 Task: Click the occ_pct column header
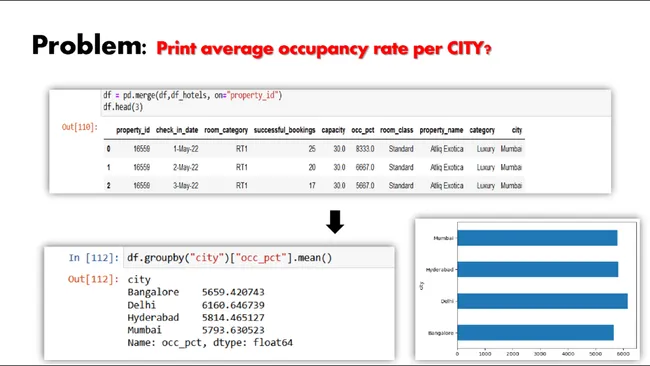click(x=363, y=130)
